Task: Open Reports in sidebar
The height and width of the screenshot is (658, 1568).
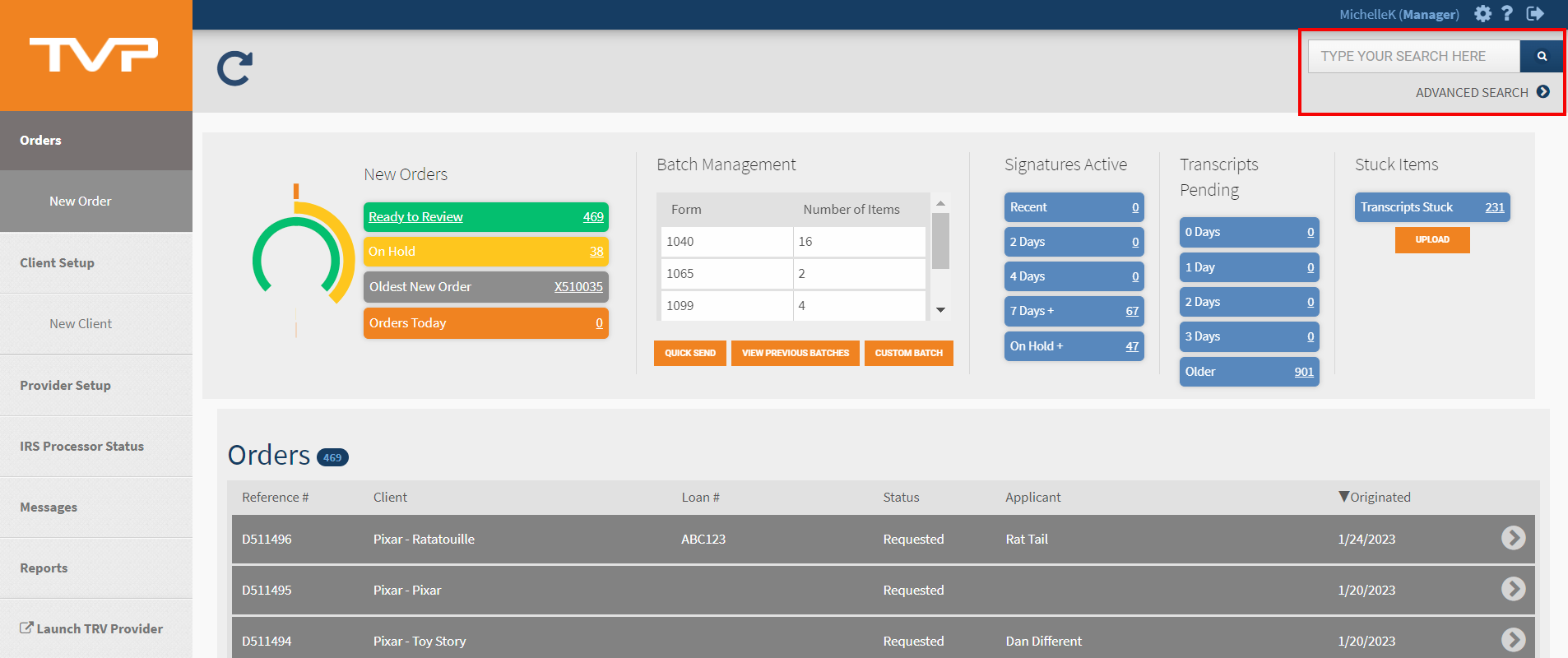Action: tap(96, 568)
